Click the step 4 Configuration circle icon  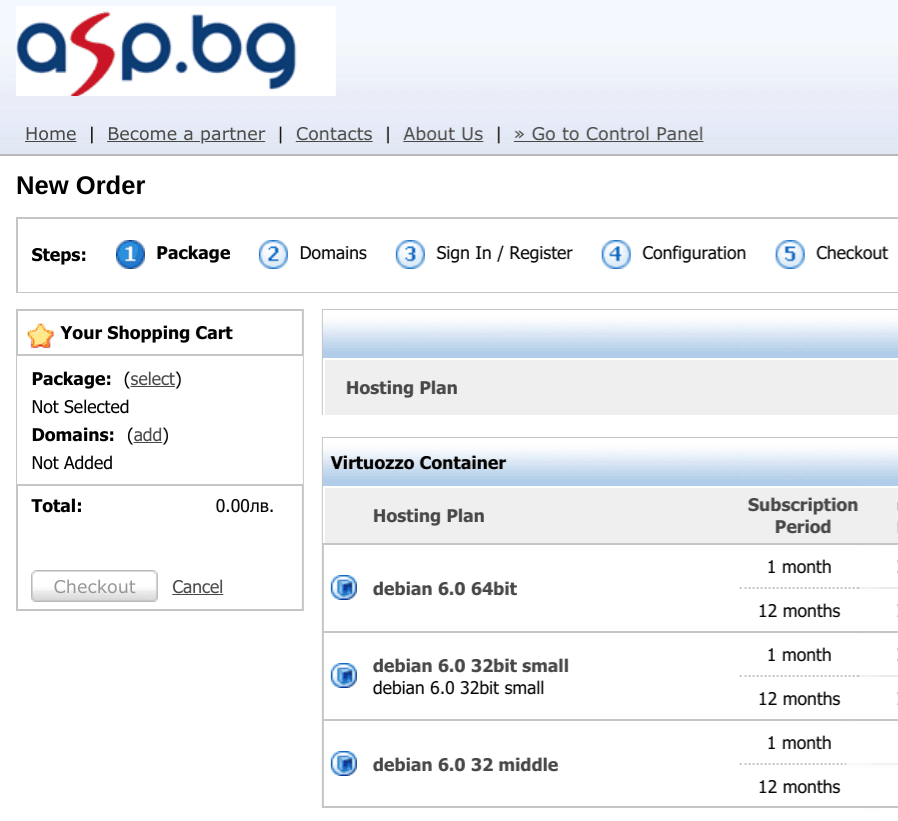point(616,254)
